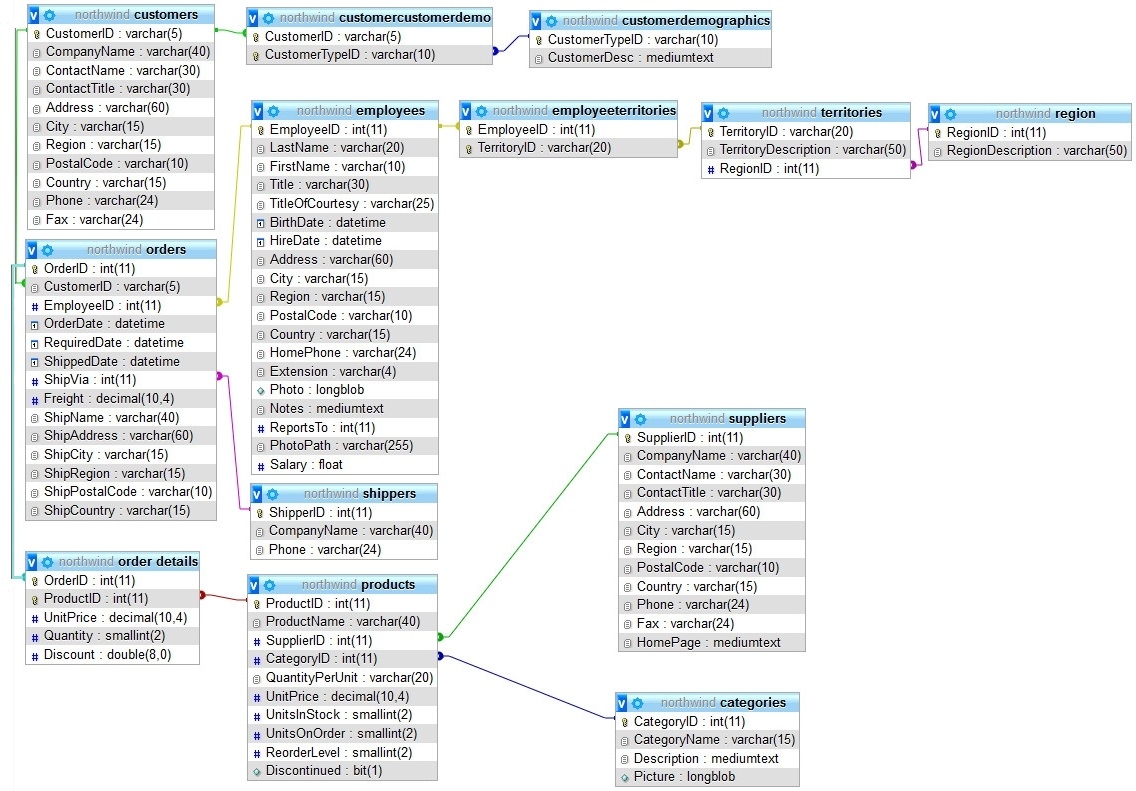Select the Fax column in customers table

pyautogui.click(x=121, y=220)
